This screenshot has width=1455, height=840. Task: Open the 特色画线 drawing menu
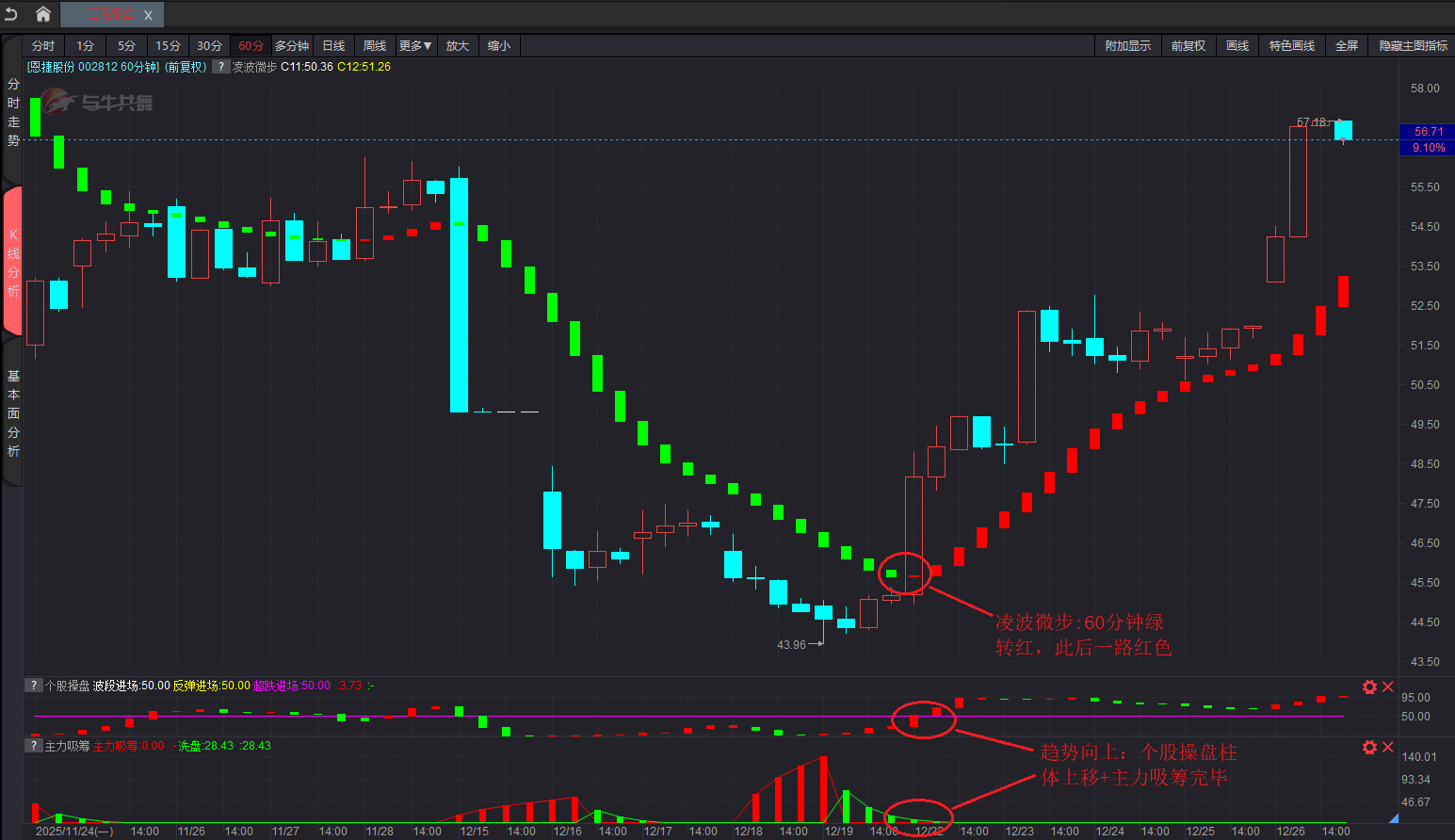[1291, 46]
